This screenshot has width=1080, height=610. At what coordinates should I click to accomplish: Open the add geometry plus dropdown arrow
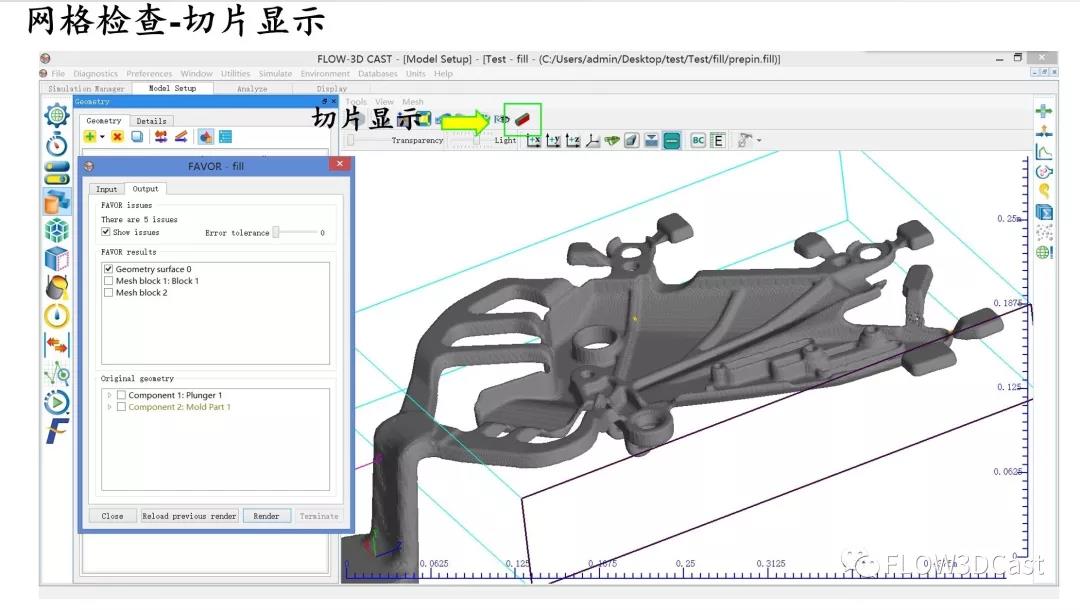click(102, 137)
